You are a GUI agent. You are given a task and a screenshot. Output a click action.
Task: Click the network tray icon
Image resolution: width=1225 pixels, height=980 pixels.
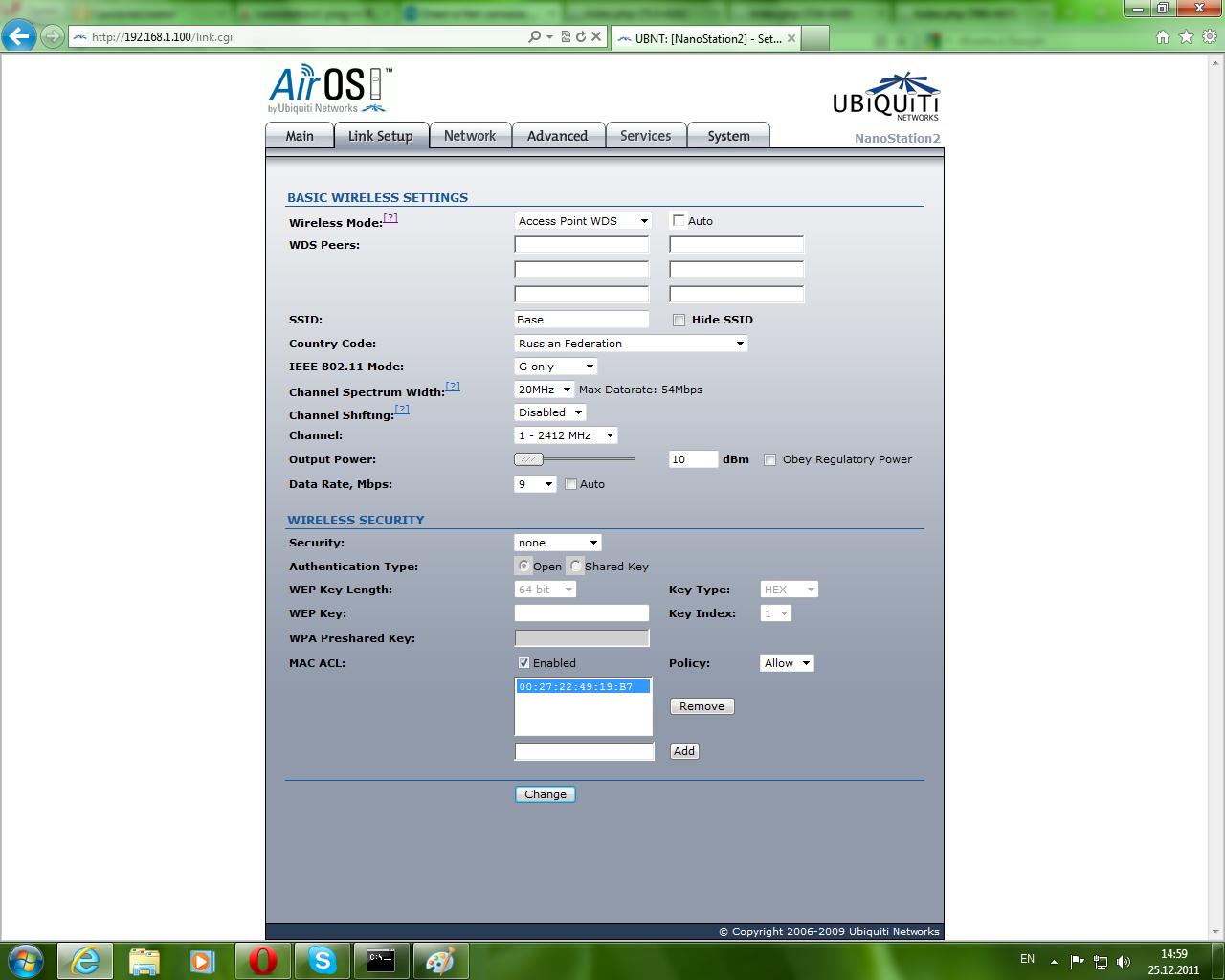point(1101,962)
